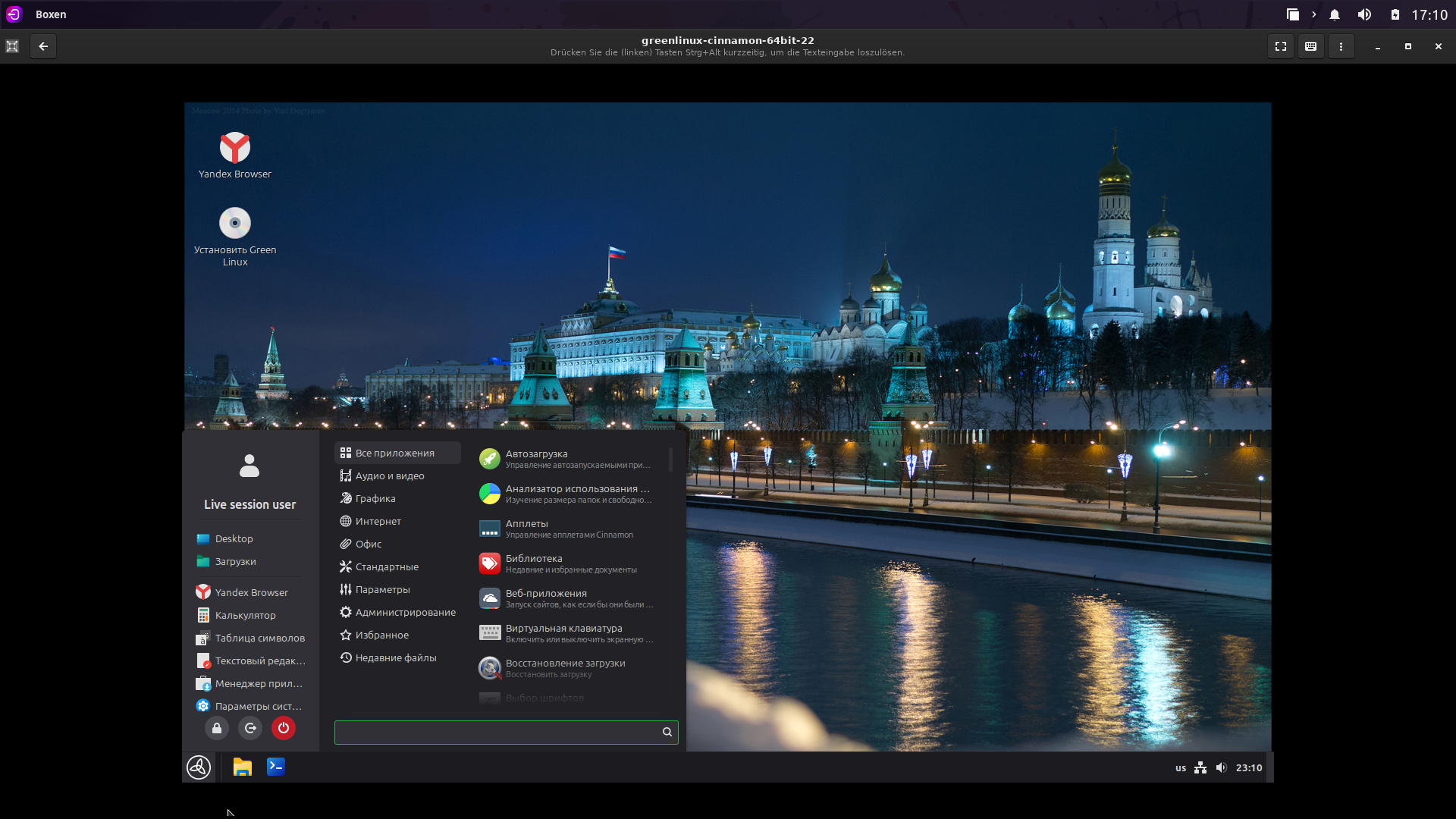The image size is (1456, 819).
Task: Open the file manager from the taskbar
Action: pos(242,767)
